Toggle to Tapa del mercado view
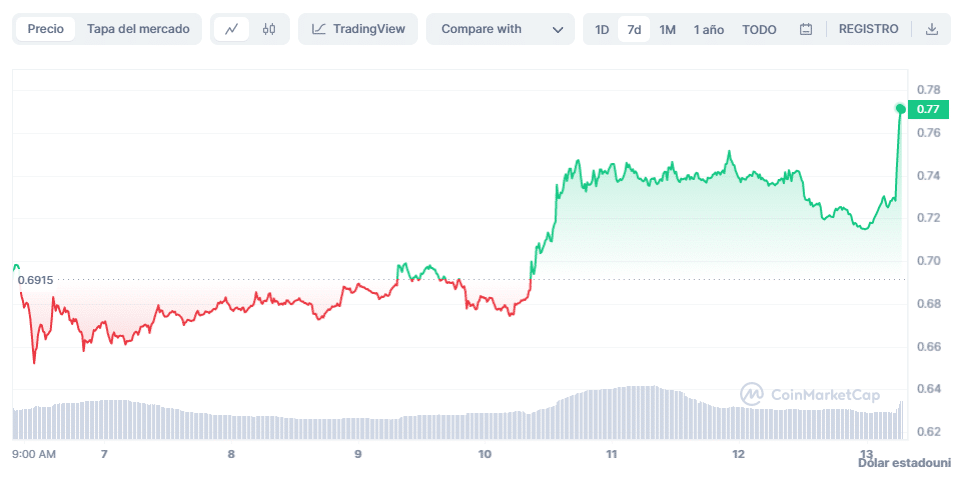This screenshot has height=485, width=957. 138,29
